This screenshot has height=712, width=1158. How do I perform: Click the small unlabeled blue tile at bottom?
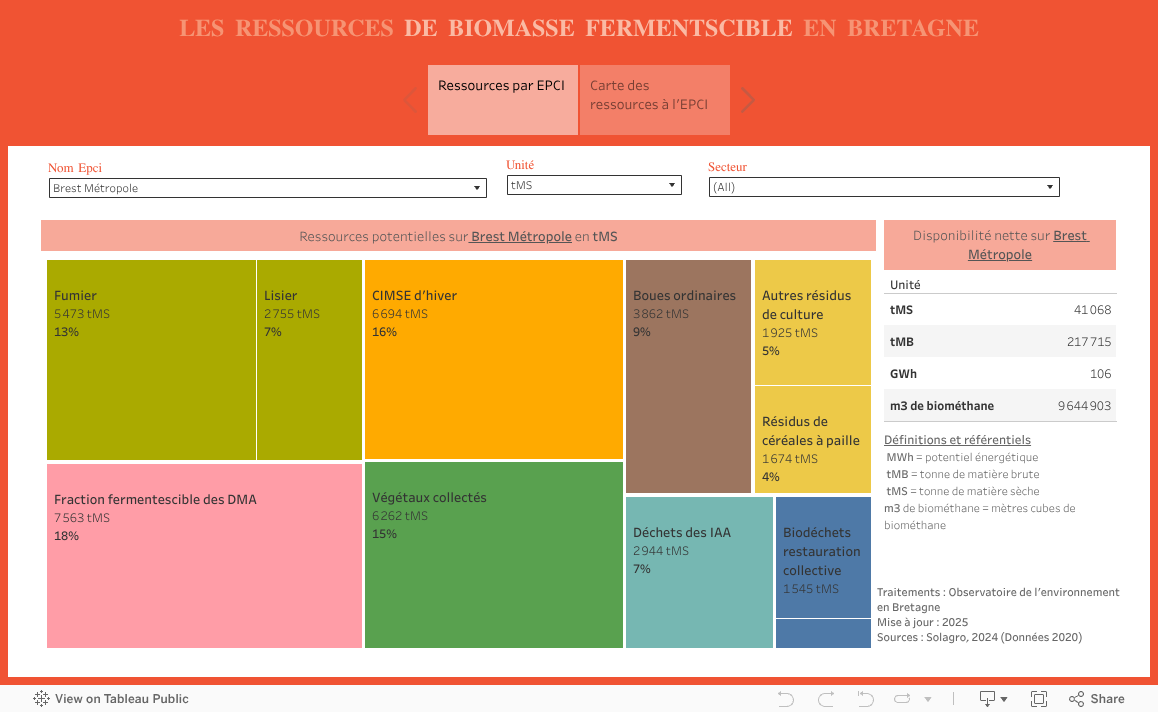[x=823, y=634]
